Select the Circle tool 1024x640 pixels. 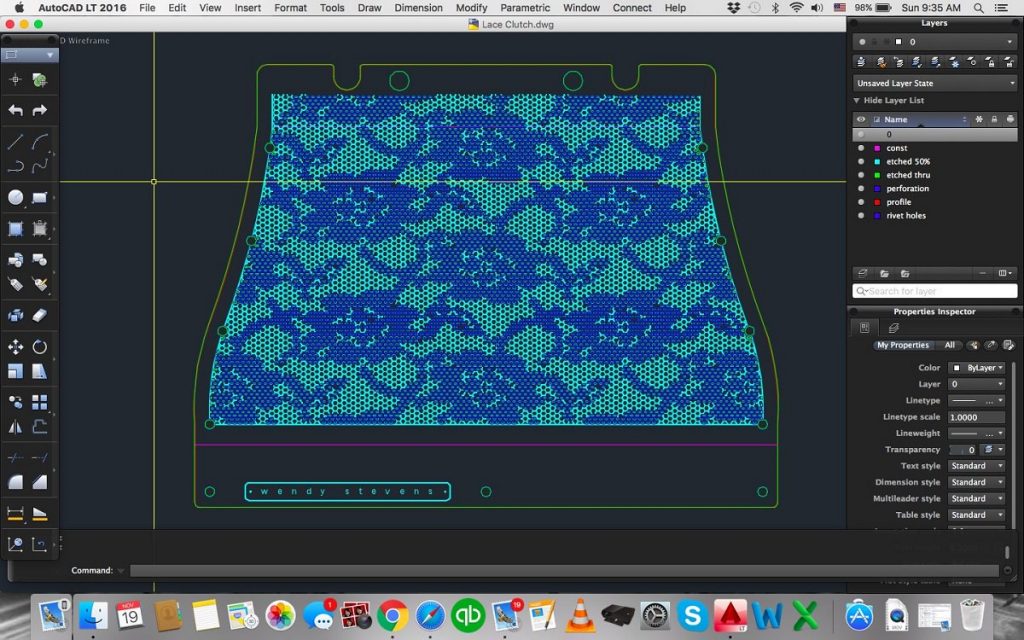tap(14, 197)
